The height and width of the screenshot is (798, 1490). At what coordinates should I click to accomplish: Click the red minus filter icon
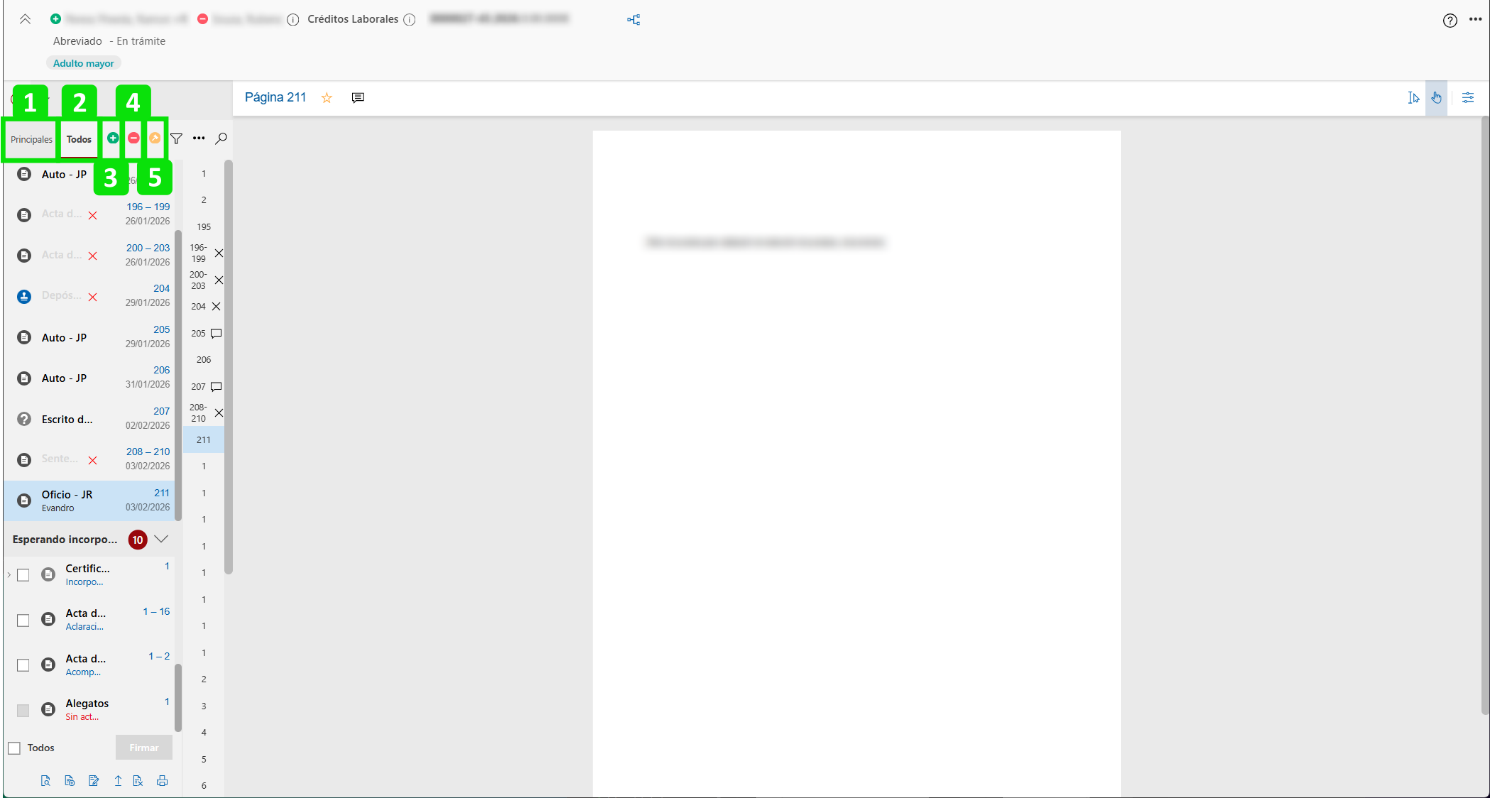133,139
